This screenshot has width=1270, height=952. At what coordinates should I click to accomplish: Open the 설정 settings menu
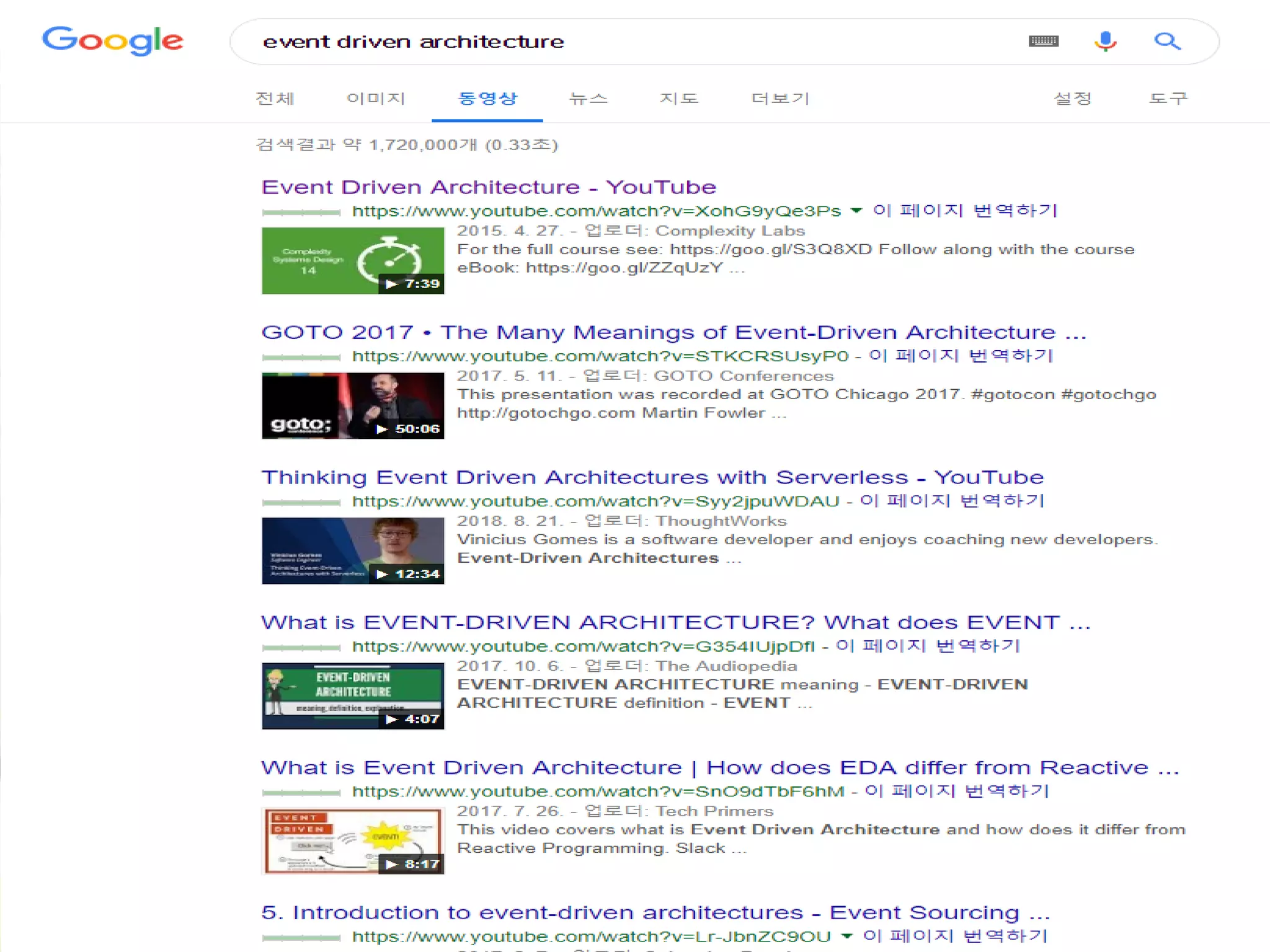point(1072,99)
